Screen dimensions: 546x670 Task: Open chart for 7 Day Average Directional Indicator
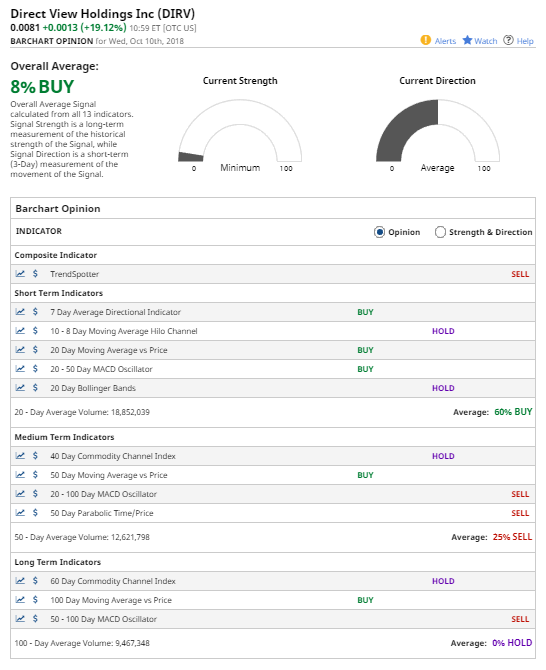click(20, 311)
